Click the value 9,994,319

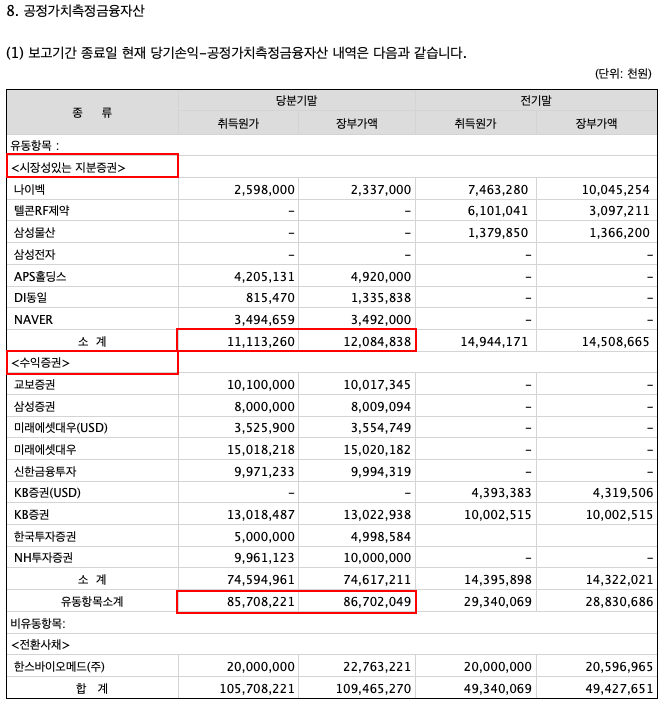tap(381, 472)
